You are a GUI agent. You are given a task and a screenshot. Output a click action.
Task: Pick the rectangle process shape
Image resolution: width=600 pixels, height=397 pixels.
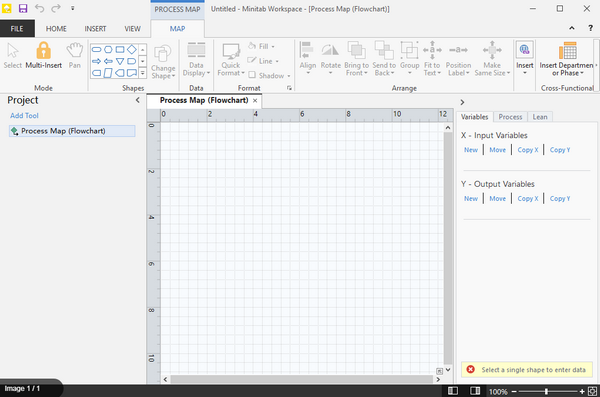[120, 49]
